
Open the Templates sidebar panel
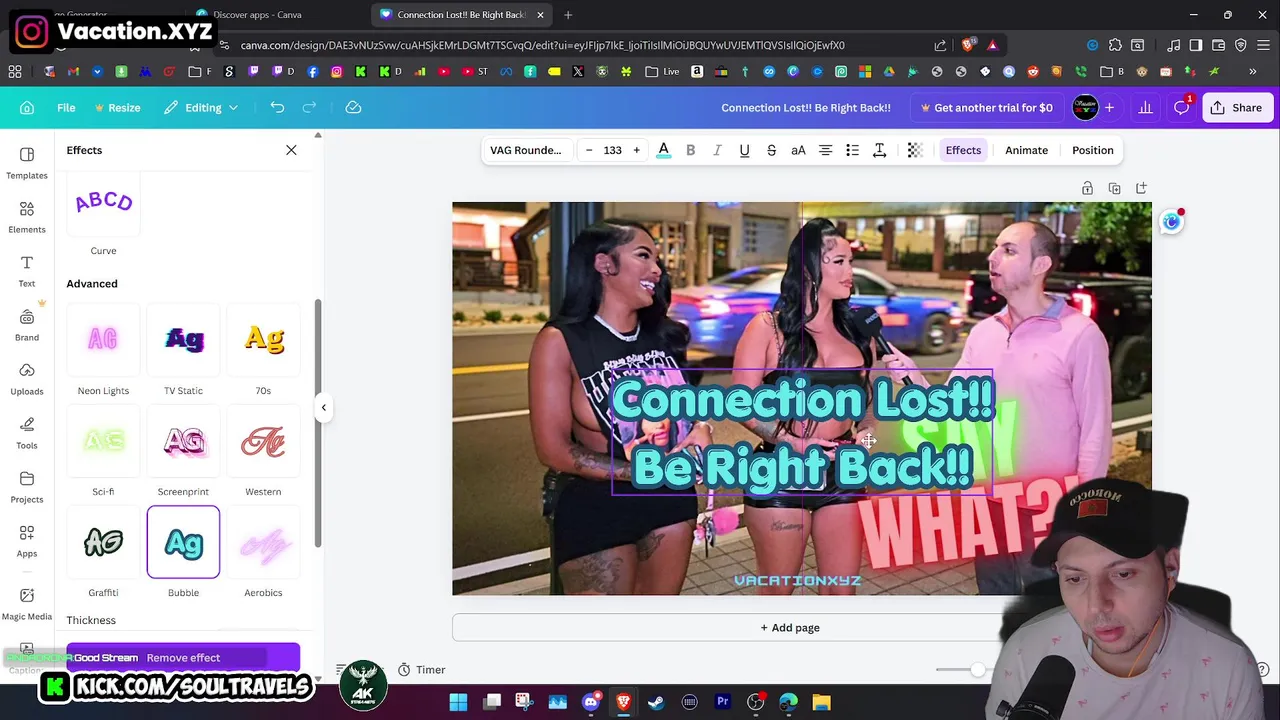point(27,162)
